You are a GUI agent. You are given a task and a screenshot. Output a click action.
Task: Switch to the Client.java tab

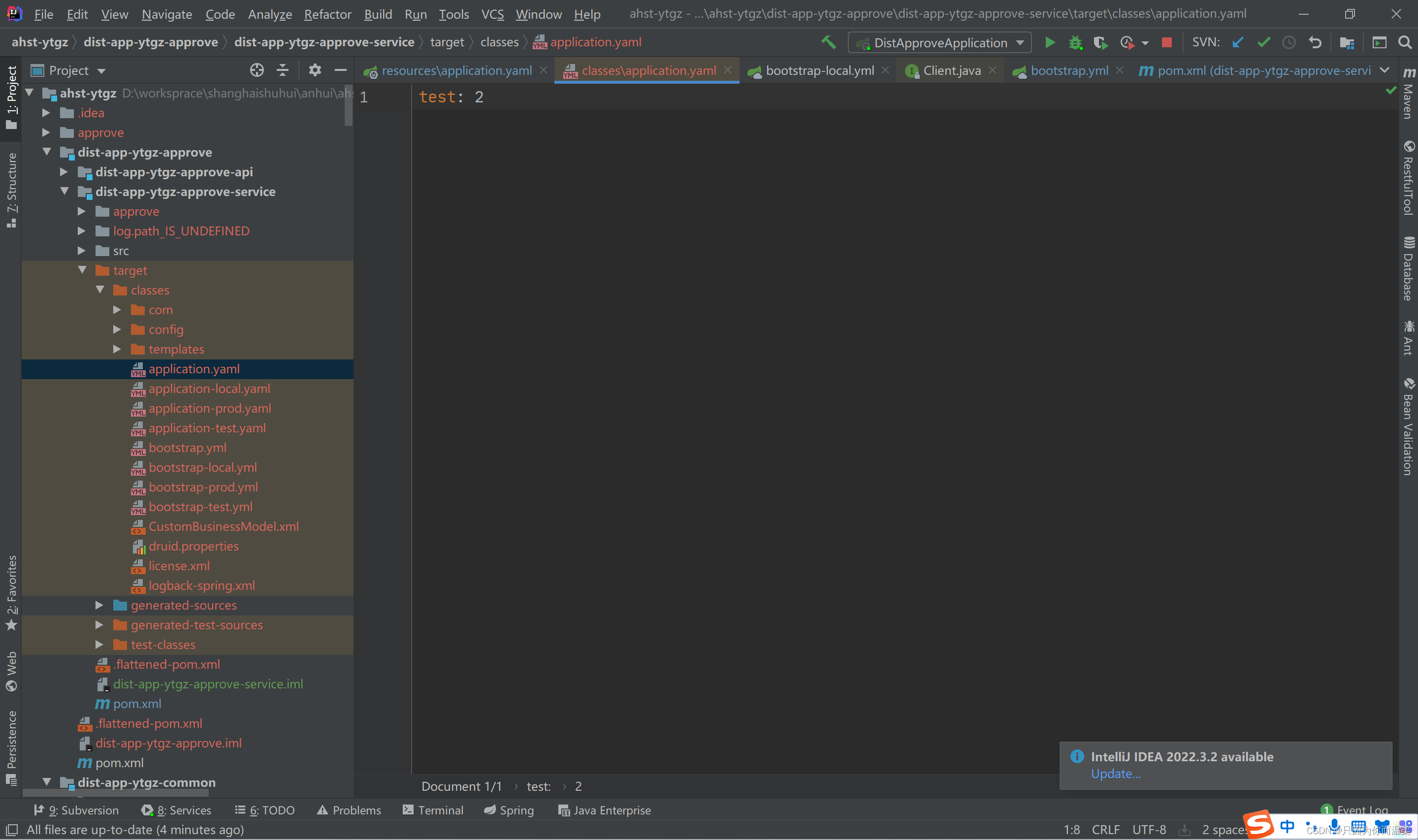click(x=951, y=70)
